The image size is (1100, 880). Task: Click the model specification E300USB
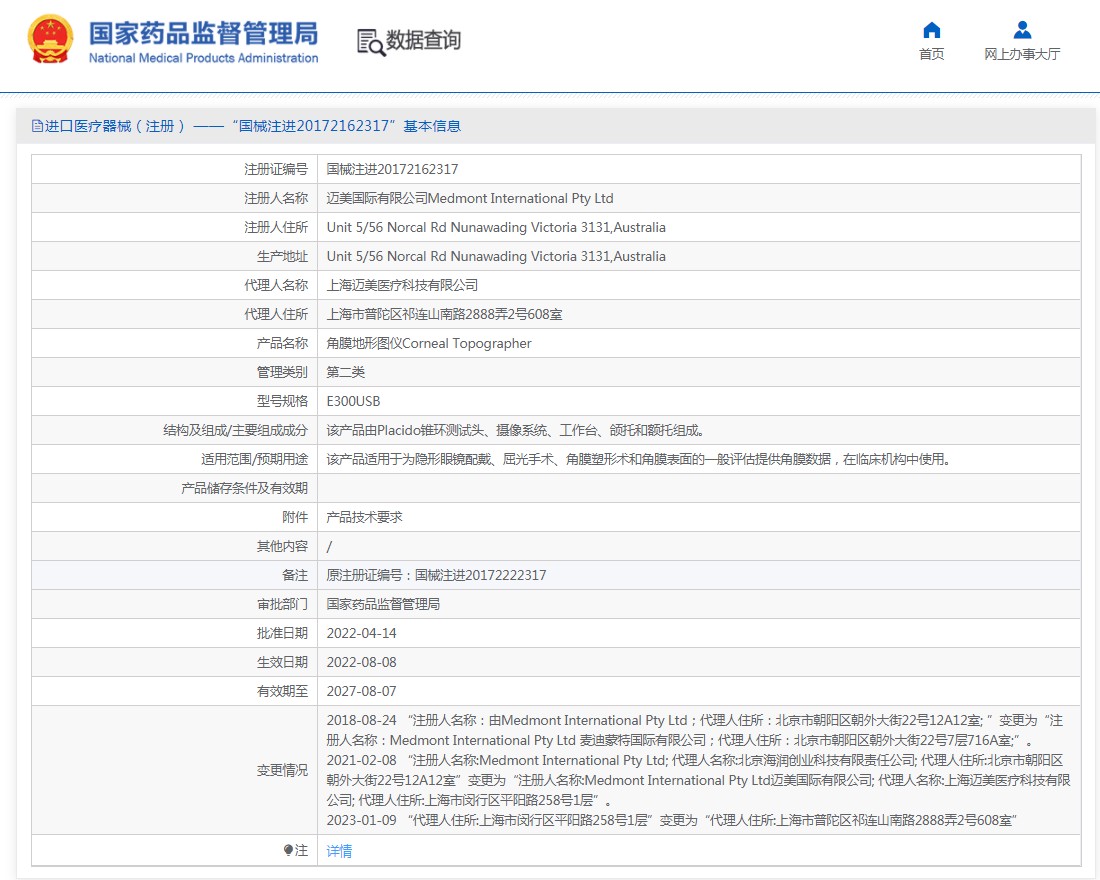[353, 401]
